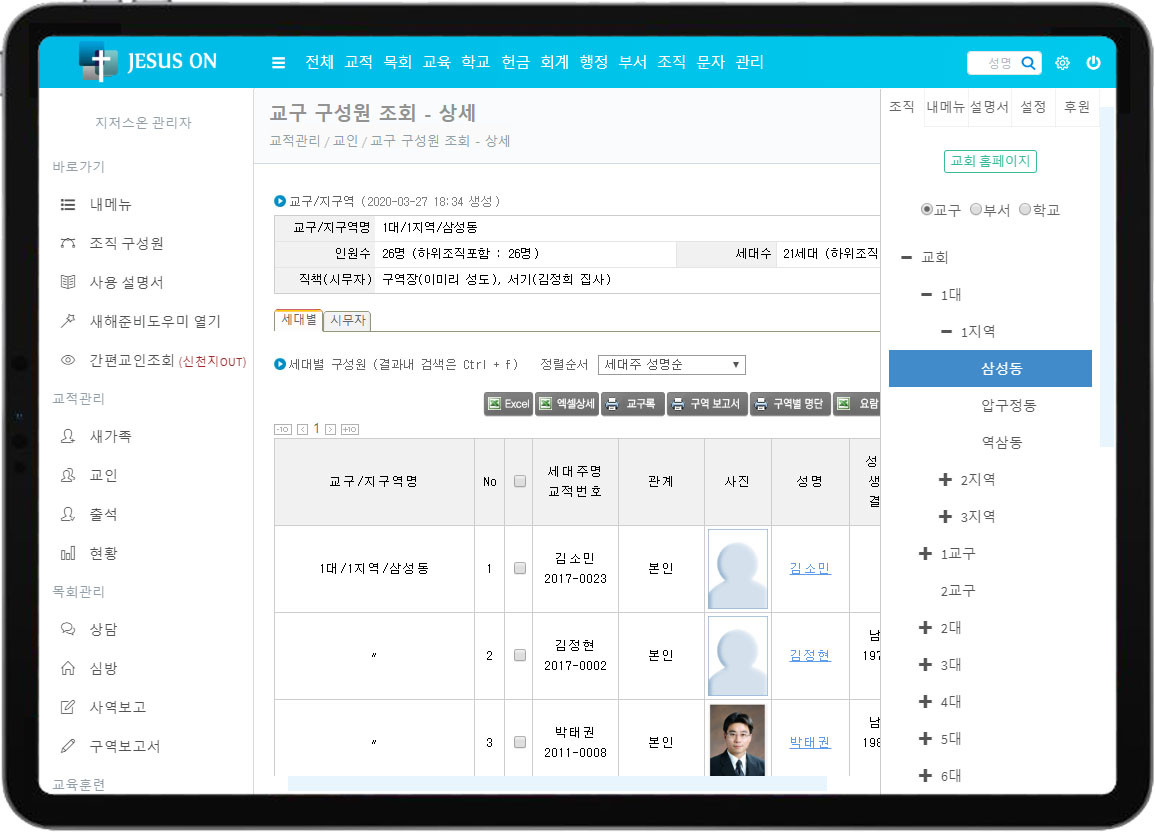The image size is (1155, 832).
Task: Click the power logout icon
Action: point(1093,63)
